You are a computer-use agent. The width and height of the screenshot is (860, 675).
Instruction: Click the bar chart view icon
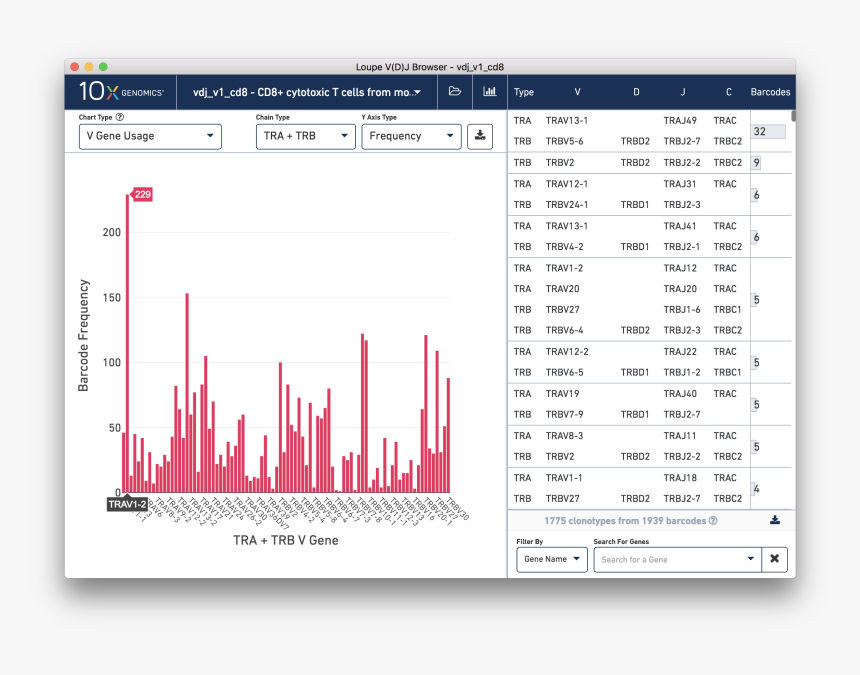click(x=490, y=92)
